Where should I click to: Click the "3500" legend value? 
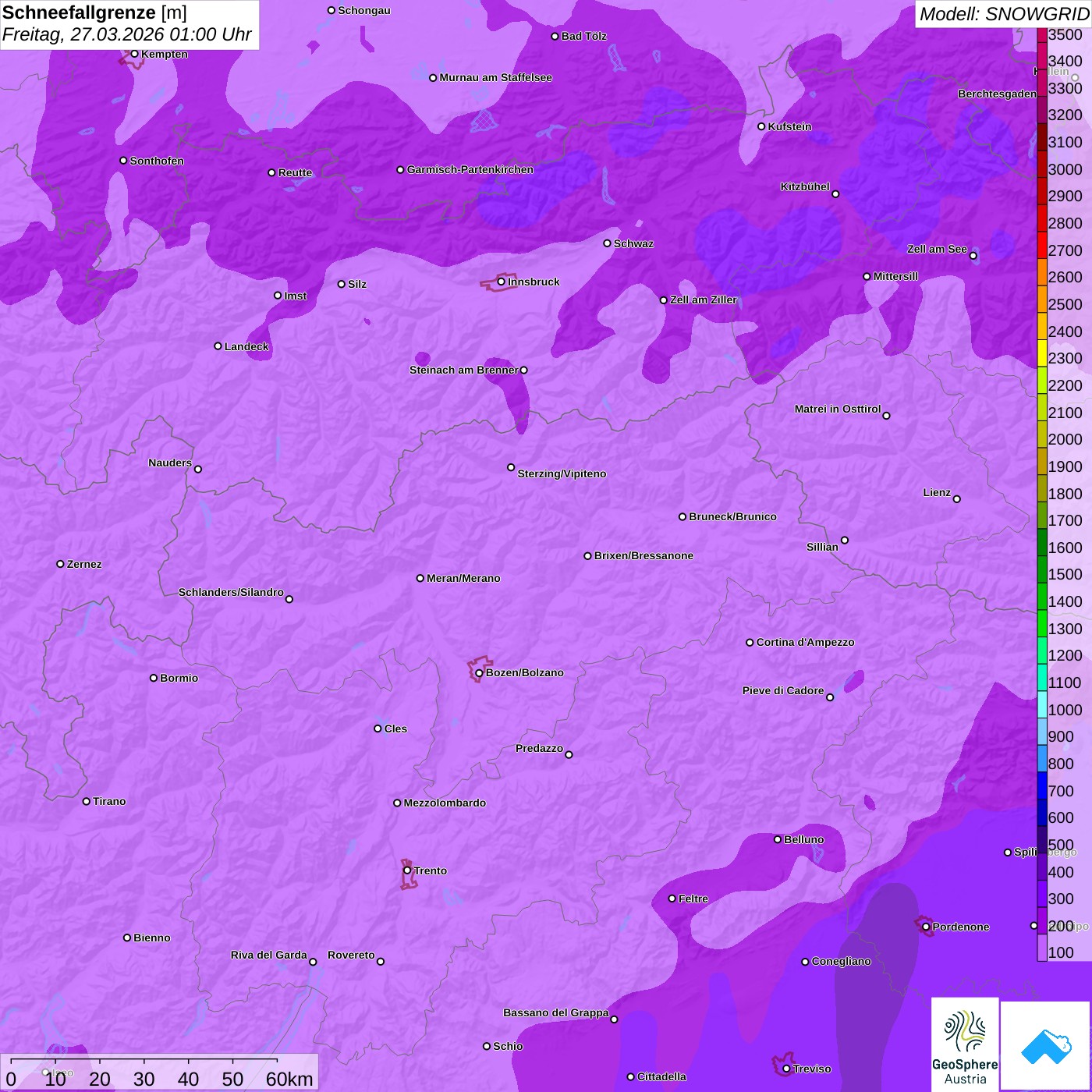tap(1065, 34)
